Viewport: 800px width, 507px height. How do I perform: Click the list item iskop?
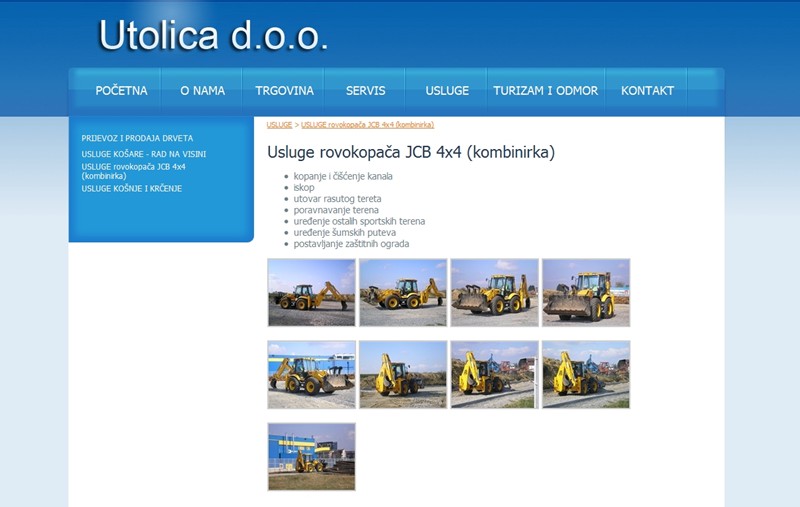tap(304, 188)
